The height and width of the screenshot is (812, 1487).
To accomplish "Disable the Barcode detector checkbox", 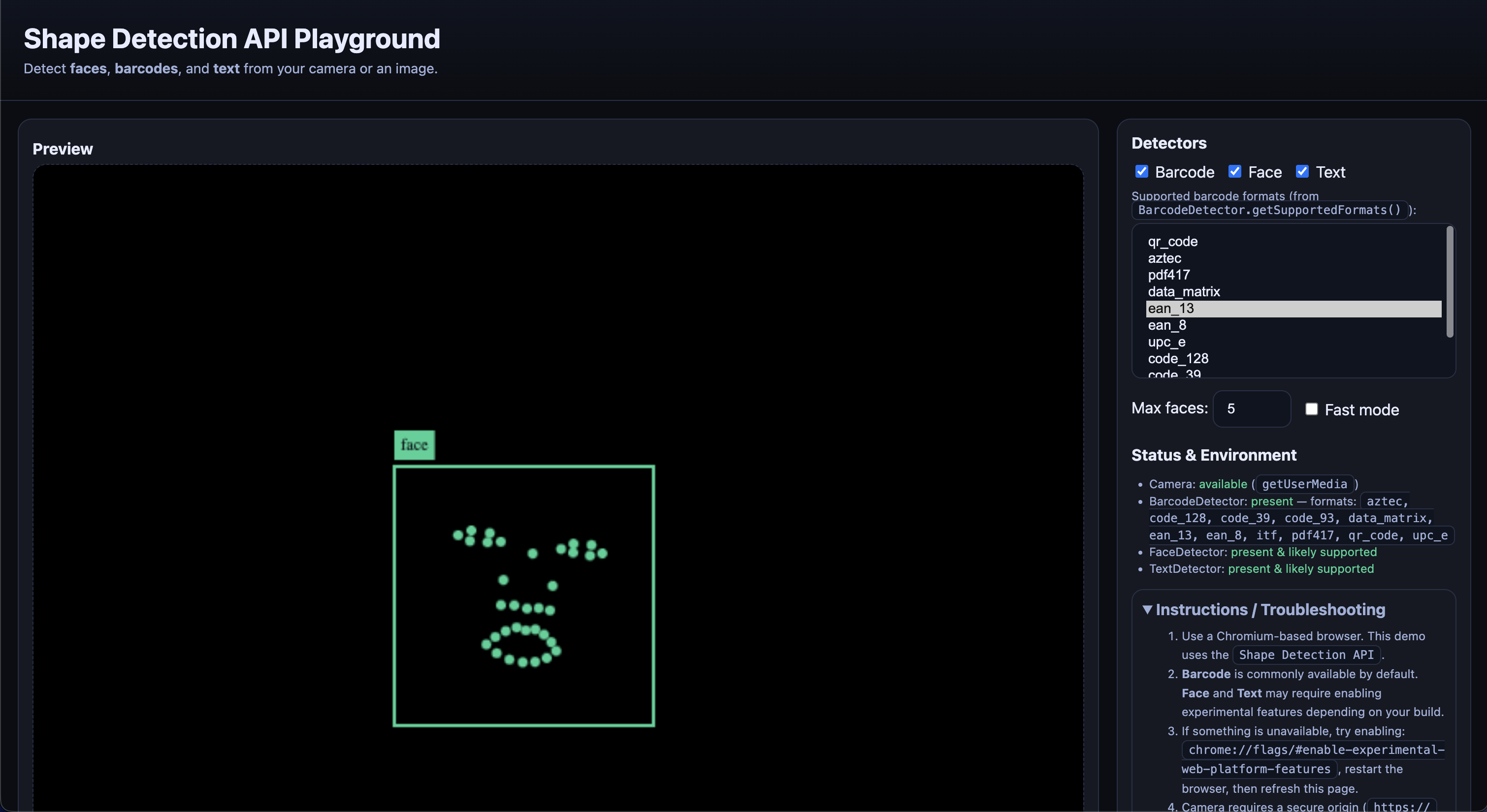I will click(1142, 171).
